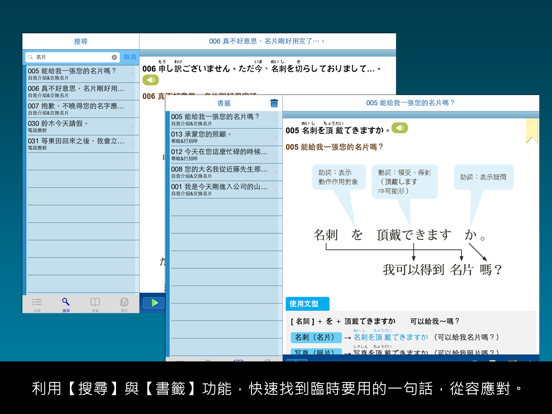This screenshot has height=414, width=552.
Task: Tap the diagram text 我可以得到 名片 嗎？
Action: (442, 270)
